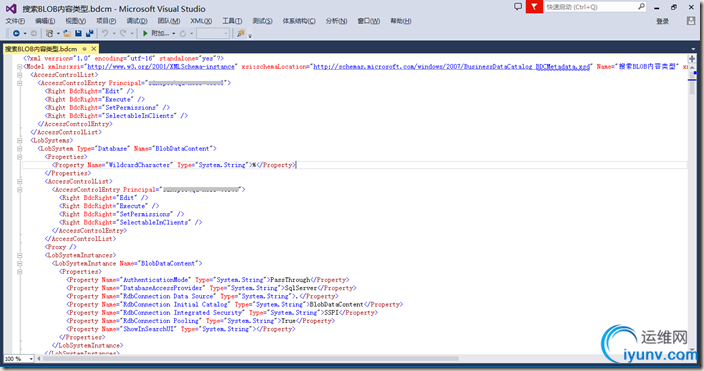This screenshot has height=371, width=704.
Task: Click the horizontal scrollbar thumb
Action: [251, 358]
